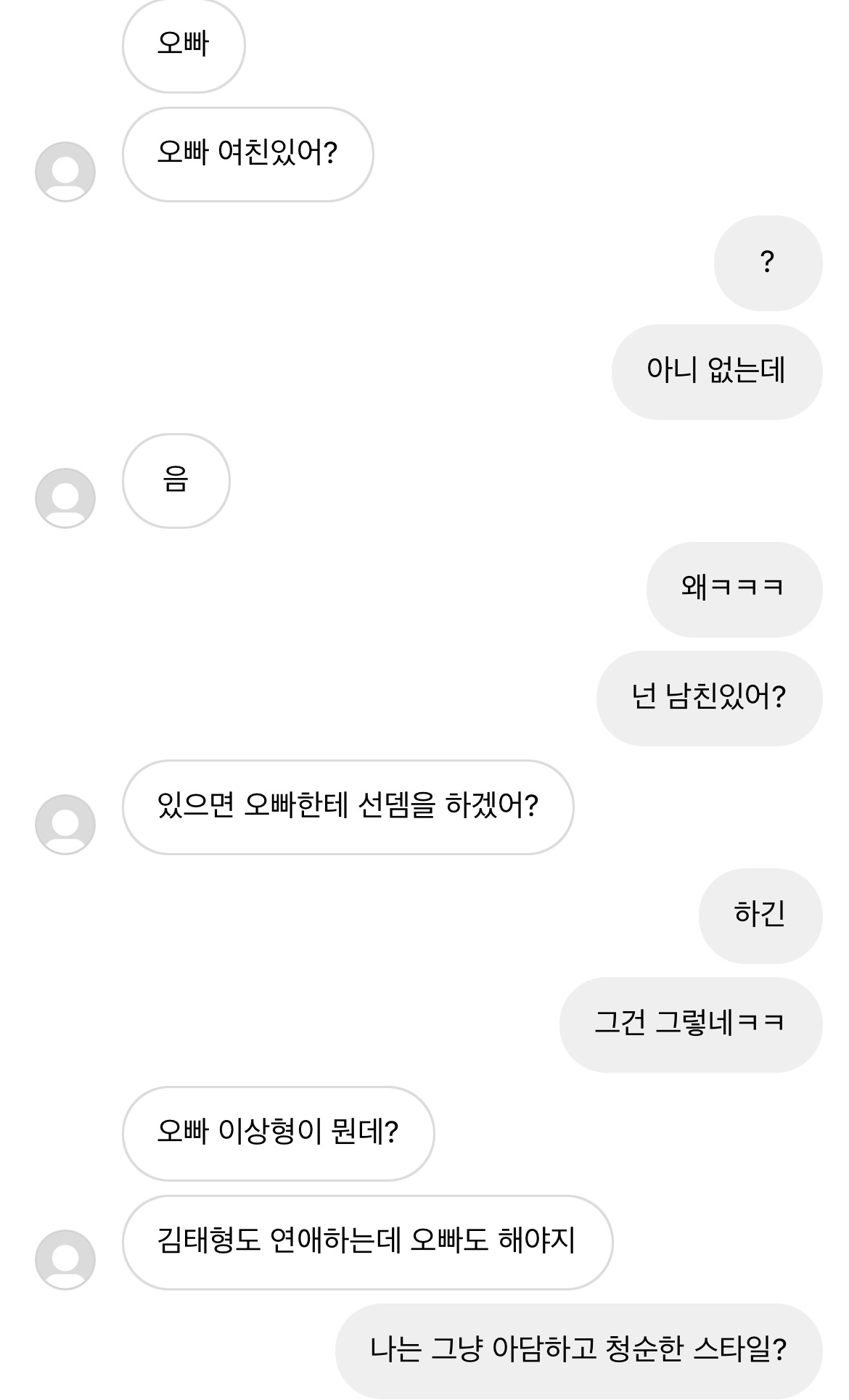This screenshot has width=849, height=1400.
Task: Select the '왜ㅋㅋㅋ' sent message
Action: (x=734, y=589)
